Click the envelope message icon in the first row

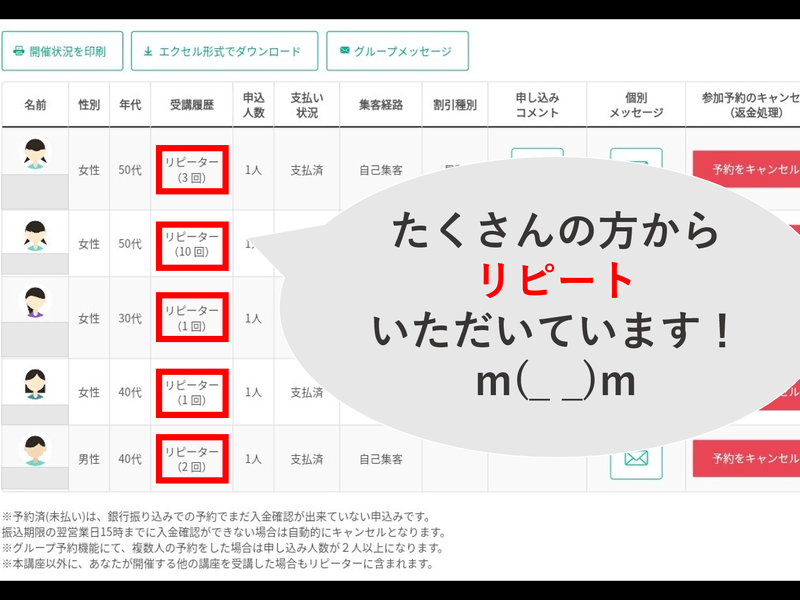[x=636, y=160]
